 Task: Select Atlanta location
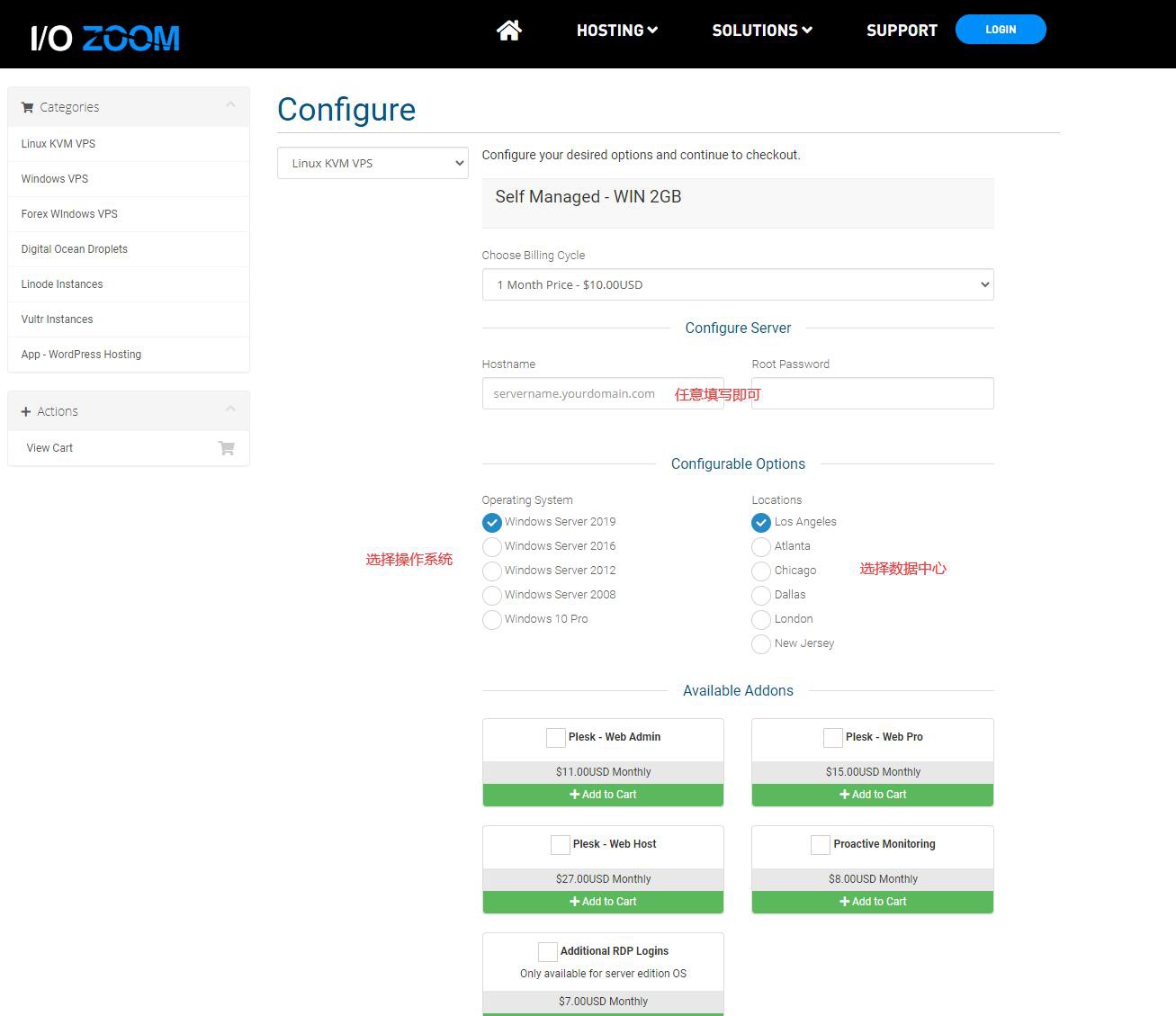761,547
